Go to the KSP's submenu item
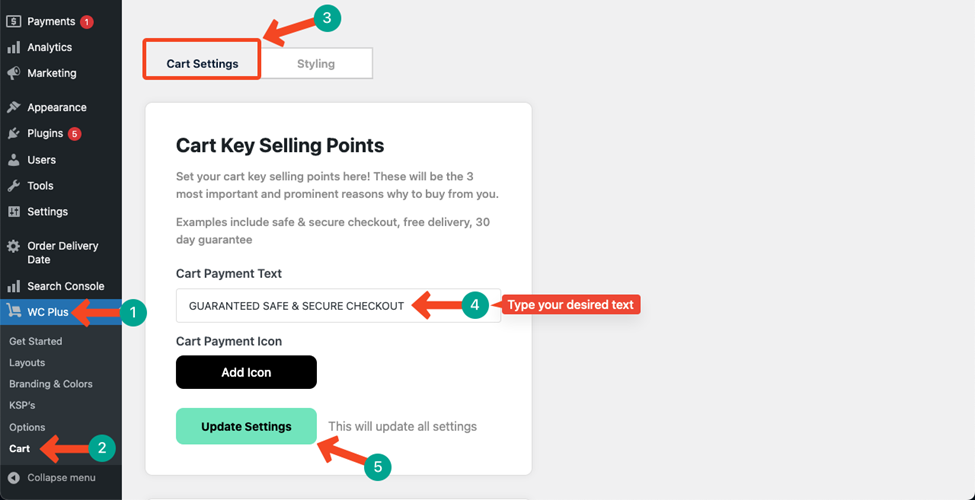This screenshot has height=500, width=975. (22, 405)
